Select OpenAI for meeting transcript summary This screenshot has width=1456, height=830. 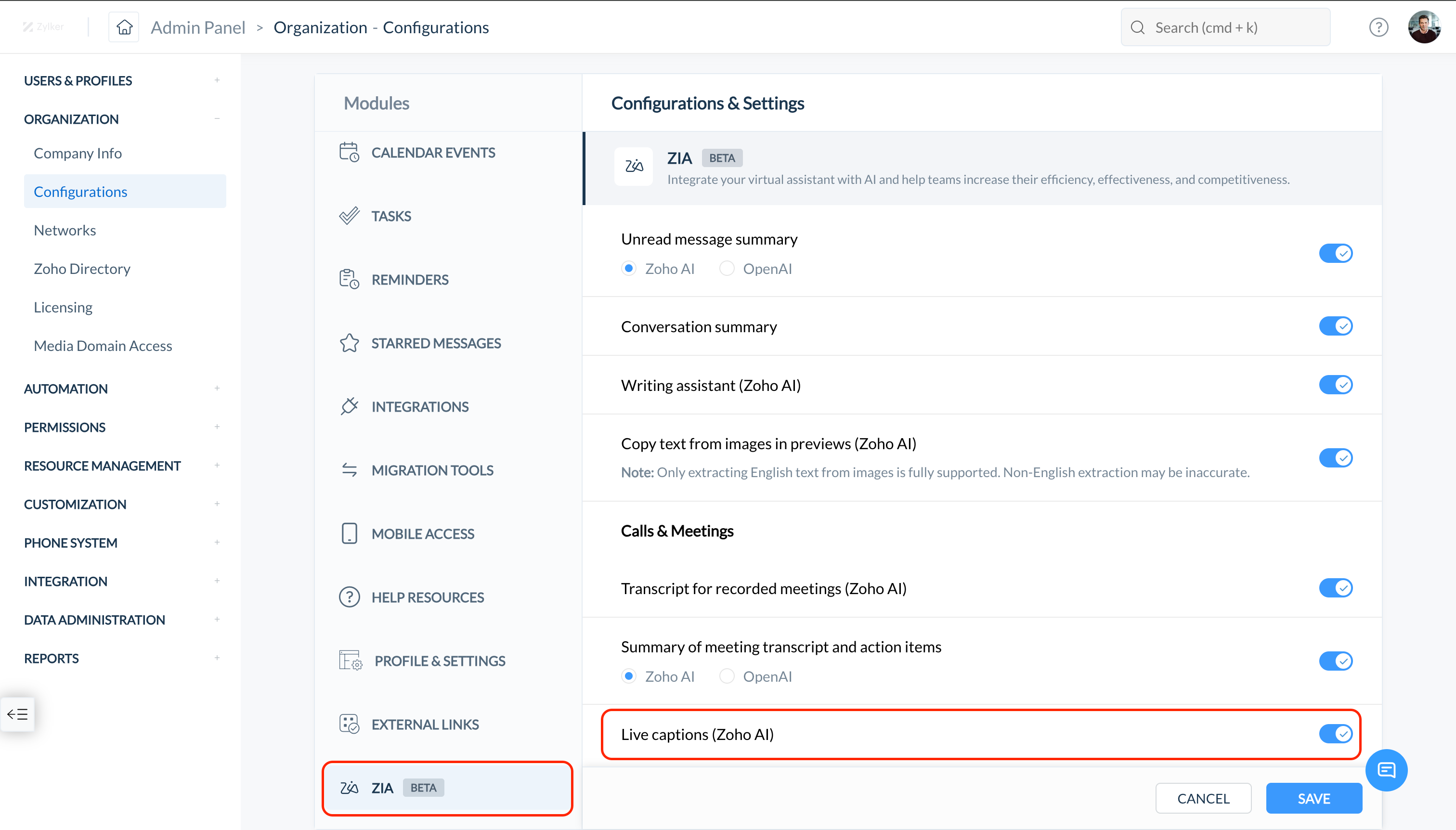[727, 676]
